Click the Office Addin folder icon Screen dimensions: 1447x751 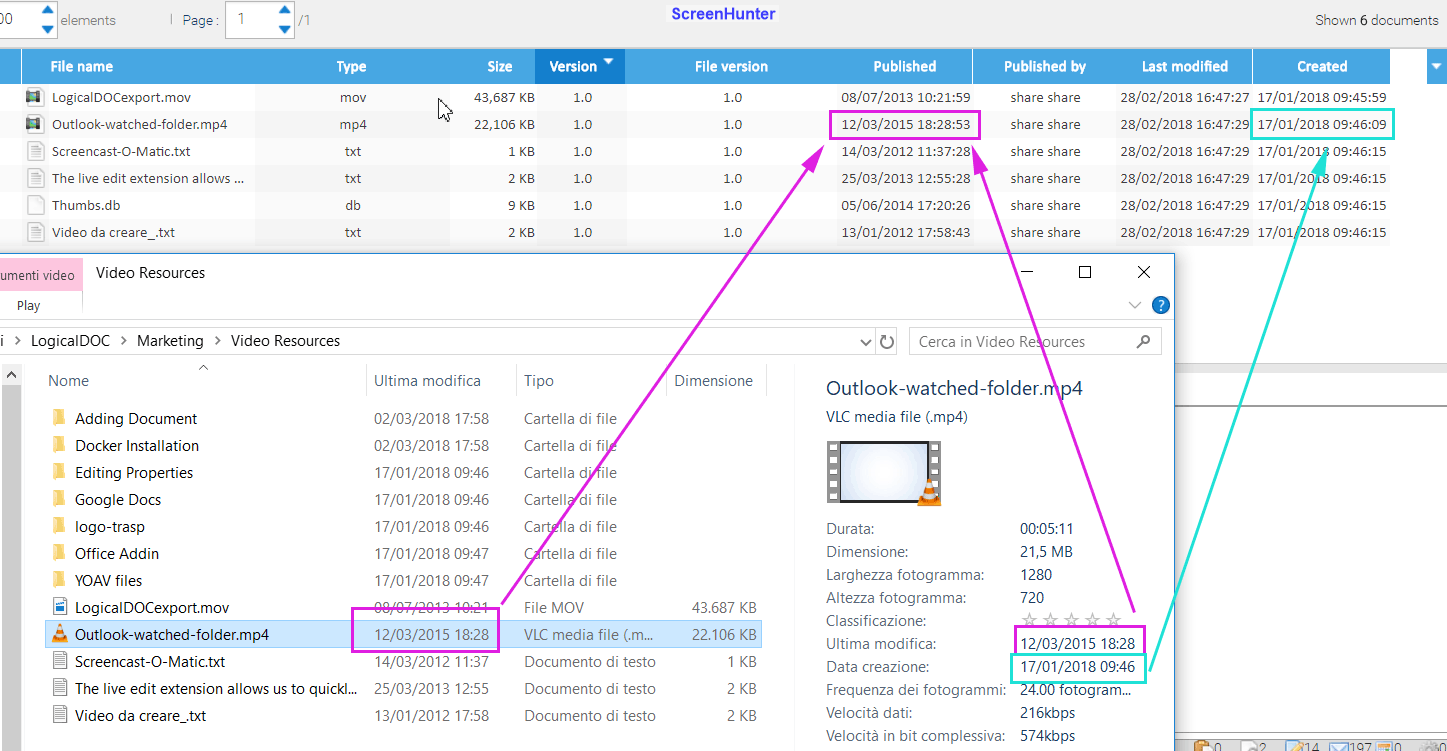click(59, 553)
